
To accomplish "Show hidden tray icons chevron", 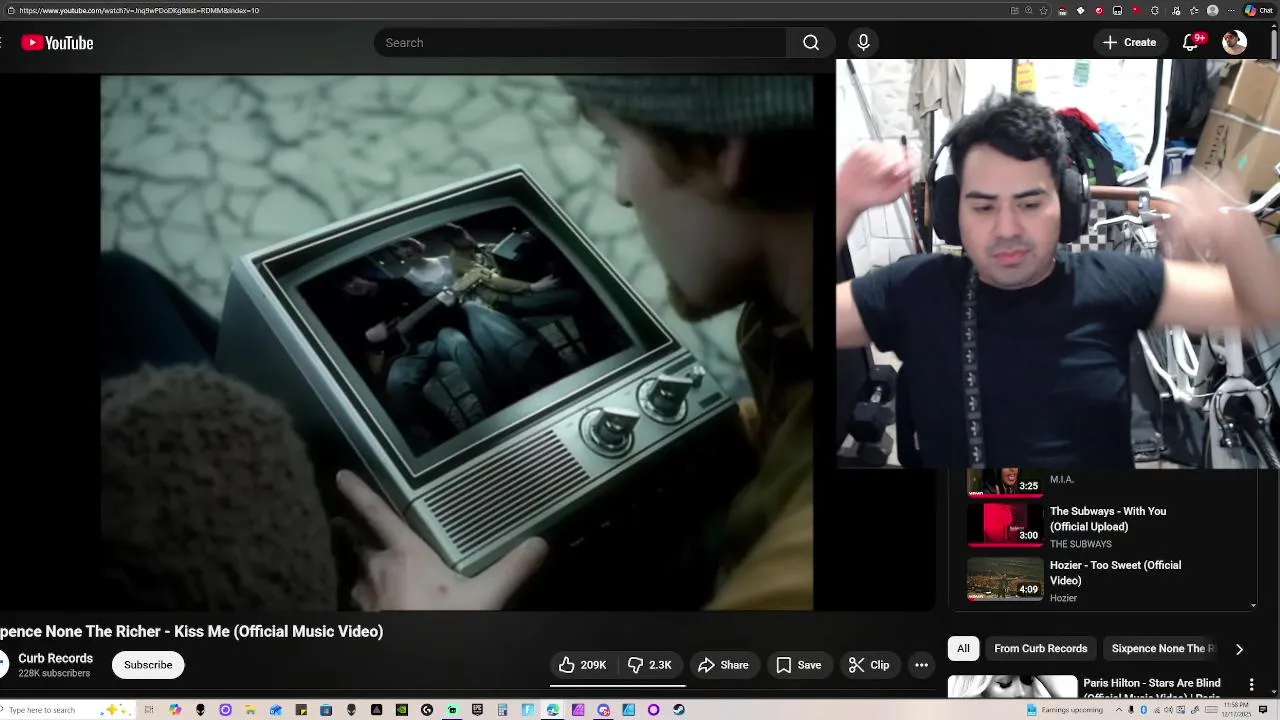I will pyautogui.click(x=1119, y=710).
